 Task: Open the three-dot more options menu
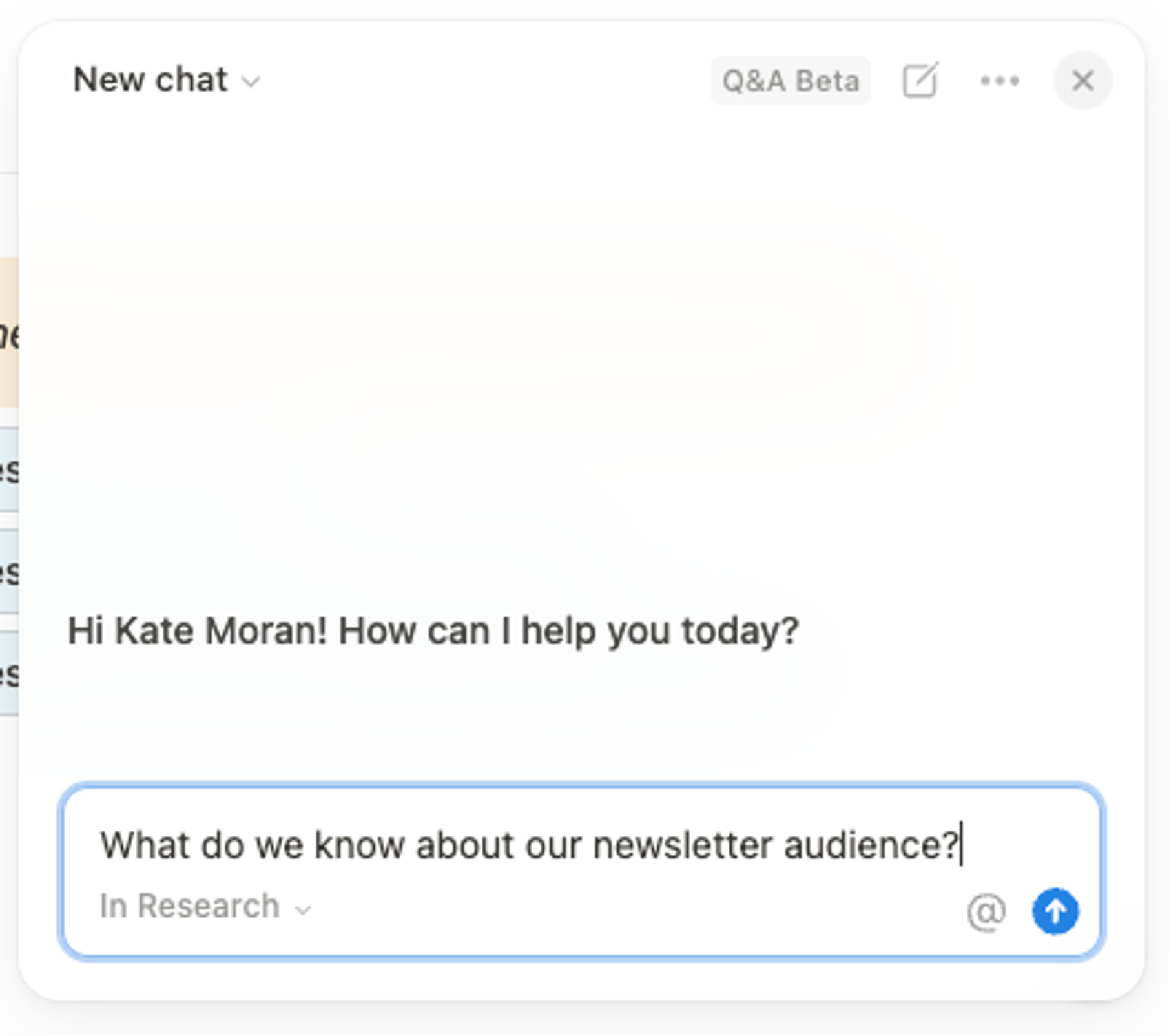[x=1000, y=81]
